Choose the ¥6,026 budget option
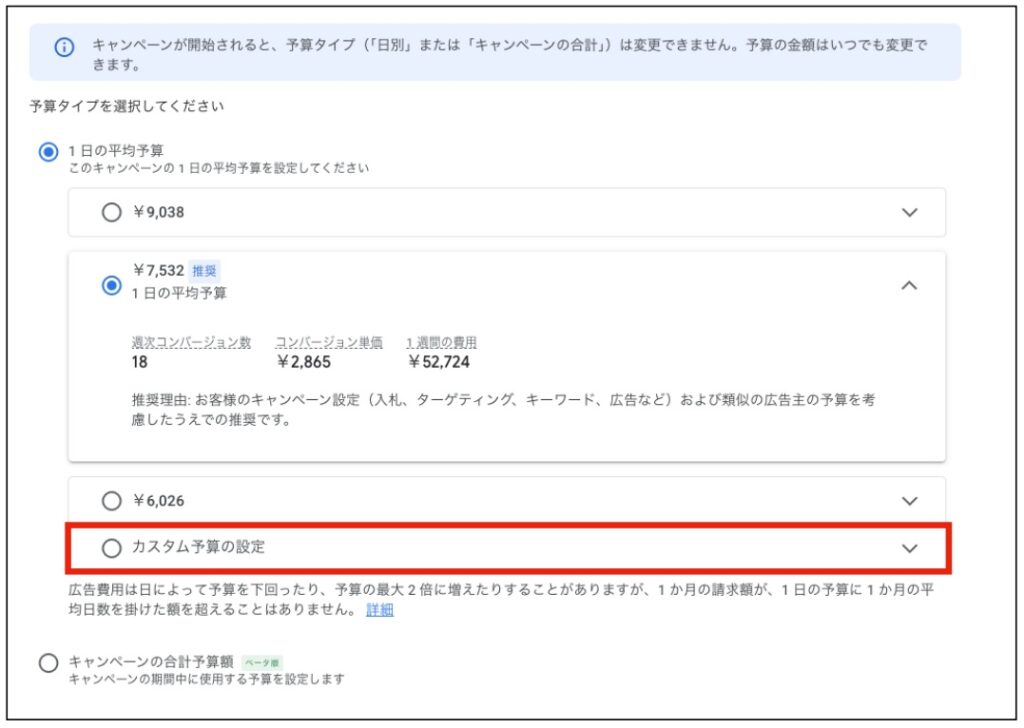 tap(112, 500)
